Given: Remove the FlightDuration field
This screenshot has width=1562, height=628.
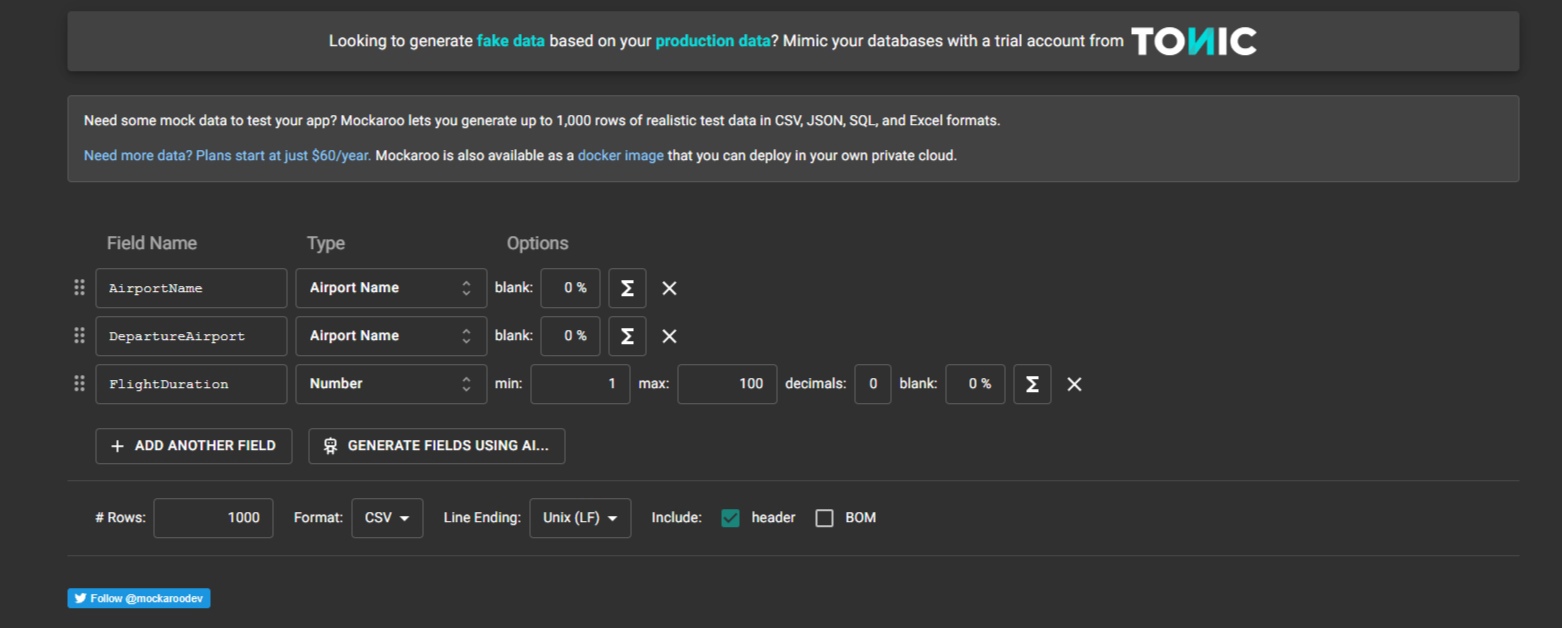Looking at the screenshot, I should [1075, 384].
